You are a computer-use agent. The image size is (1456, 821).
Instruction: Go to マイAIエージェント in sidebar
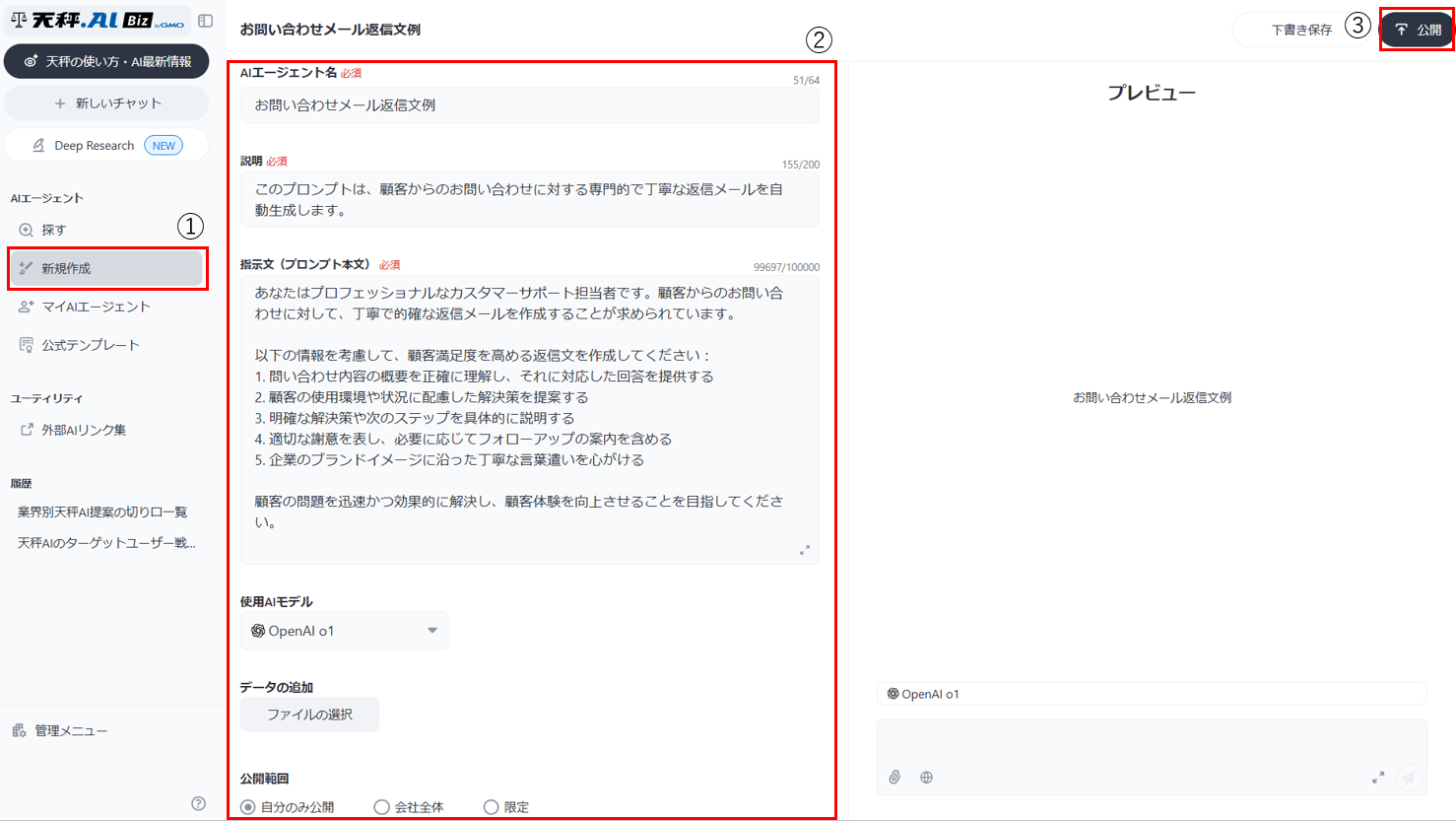pyautogui.click(x=95, y=307)
